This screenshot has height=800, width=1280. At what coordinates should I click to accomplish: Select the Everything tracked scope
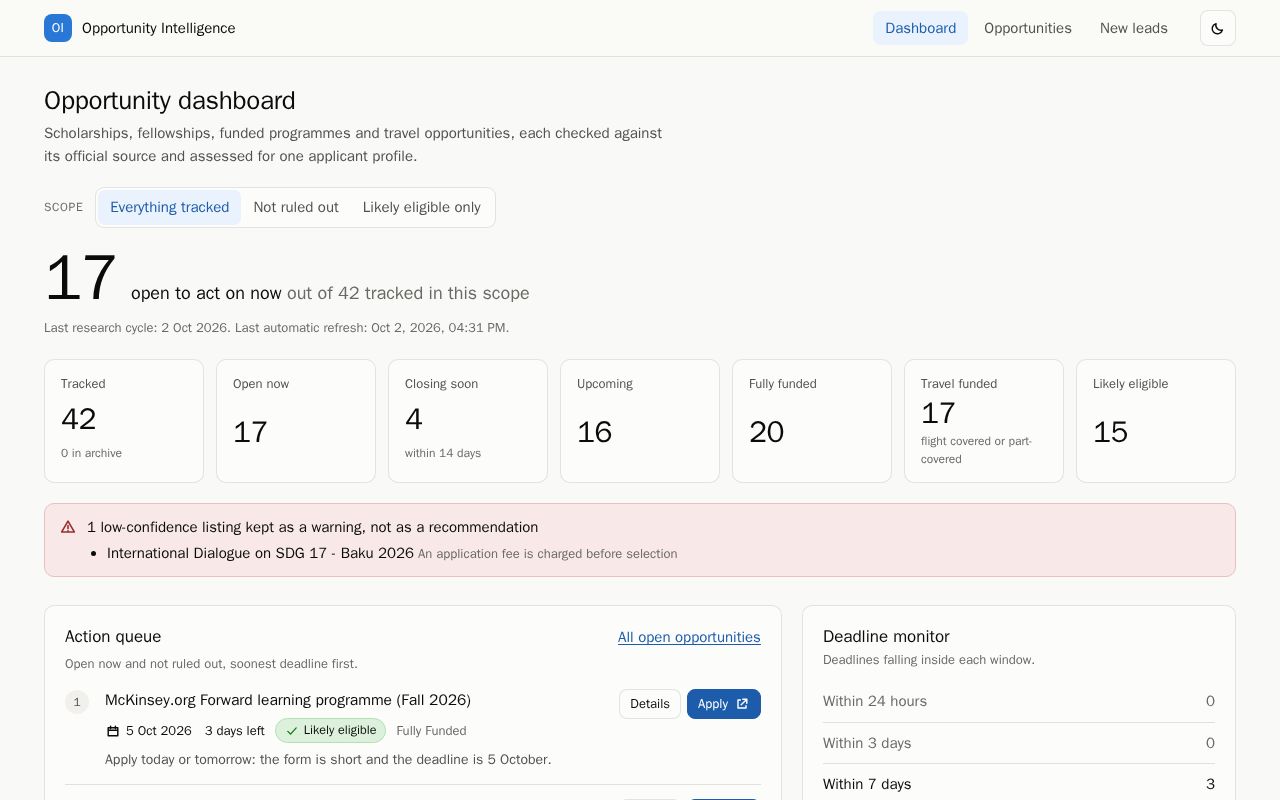pos(169,207)
